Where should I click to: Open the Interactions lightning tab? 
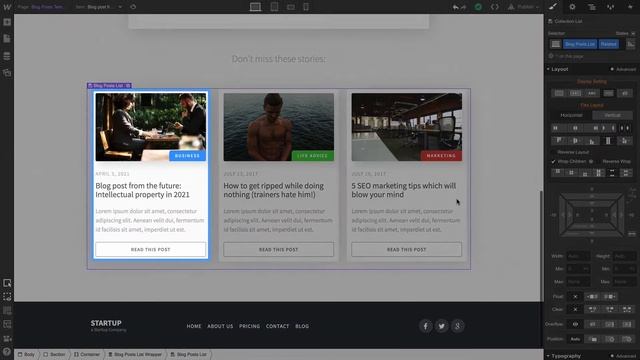point(630,7)
